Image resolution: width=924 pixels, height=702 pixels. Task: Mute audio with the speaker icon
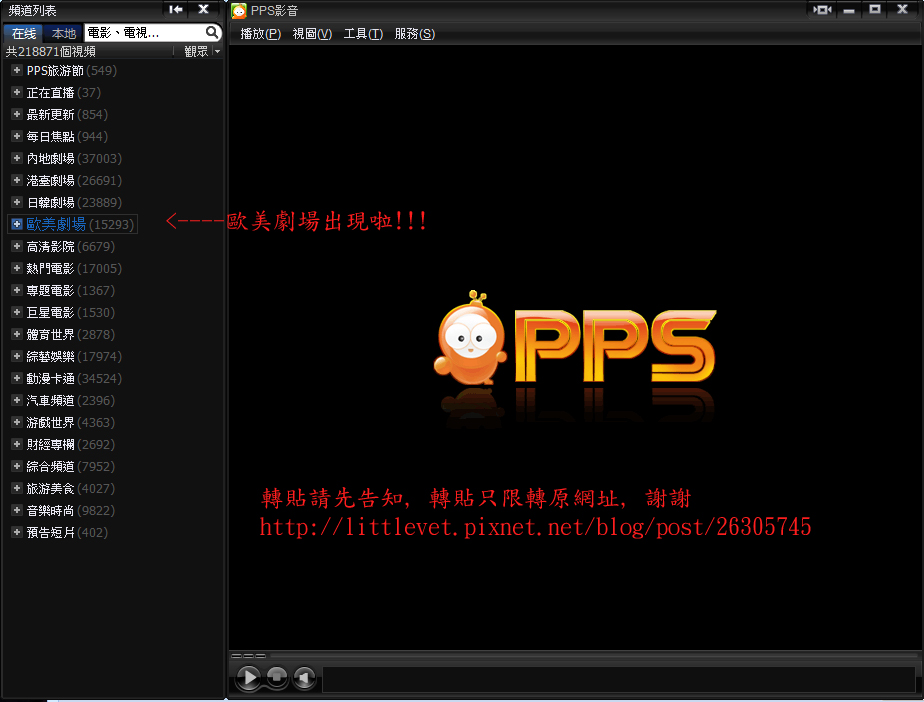304,677
